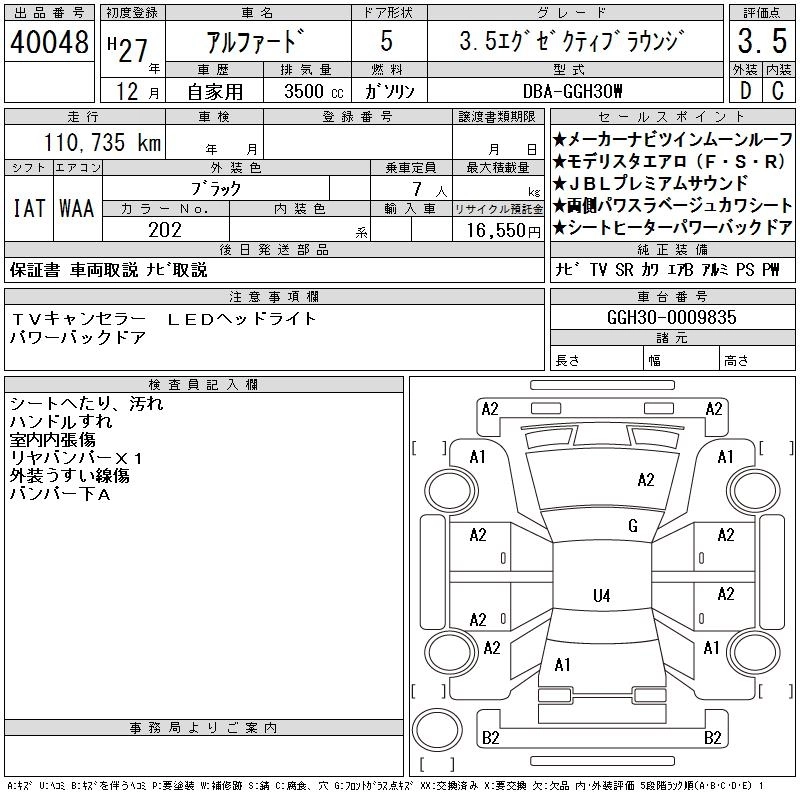Select the interior grade C cell
Screen dimensions: 800x800
click(778, 90)
